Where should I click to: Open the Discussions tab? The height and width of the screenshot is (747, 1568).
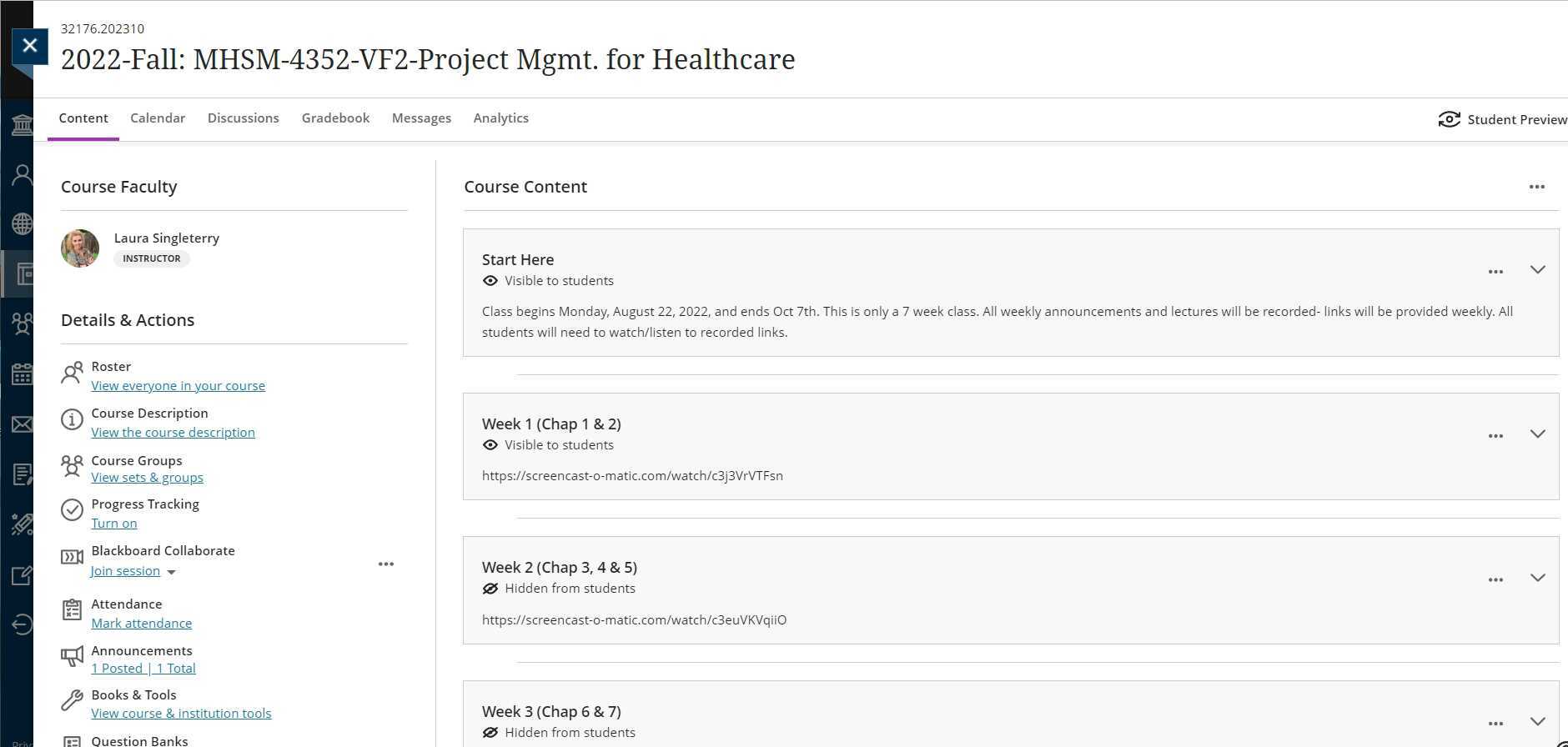click(243, 118)
